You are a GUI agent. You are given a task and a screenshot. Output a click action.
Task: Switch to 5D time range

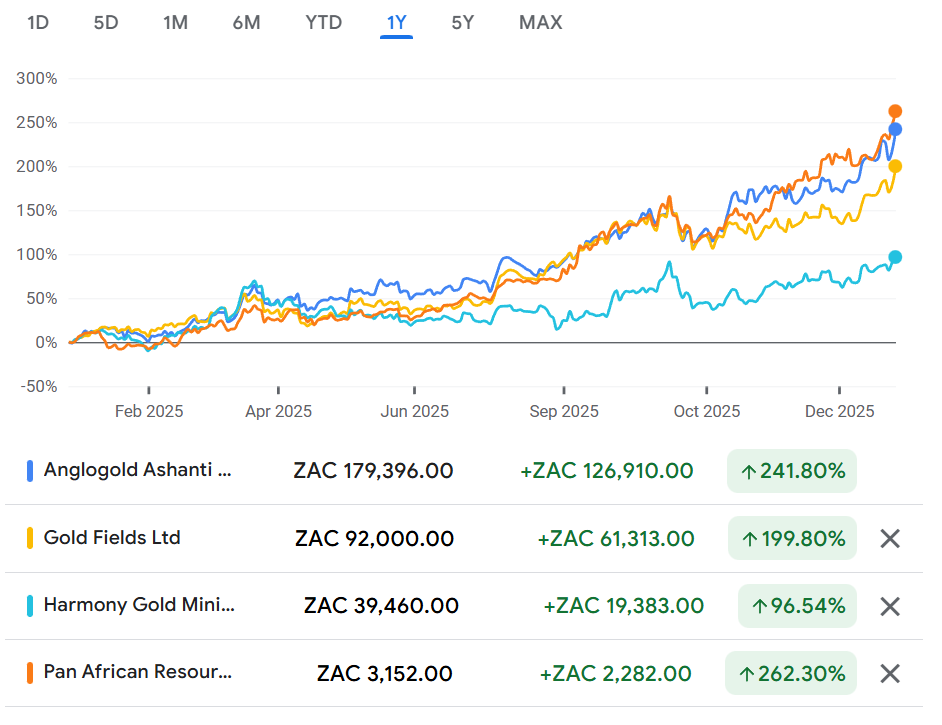pos(106,22)
